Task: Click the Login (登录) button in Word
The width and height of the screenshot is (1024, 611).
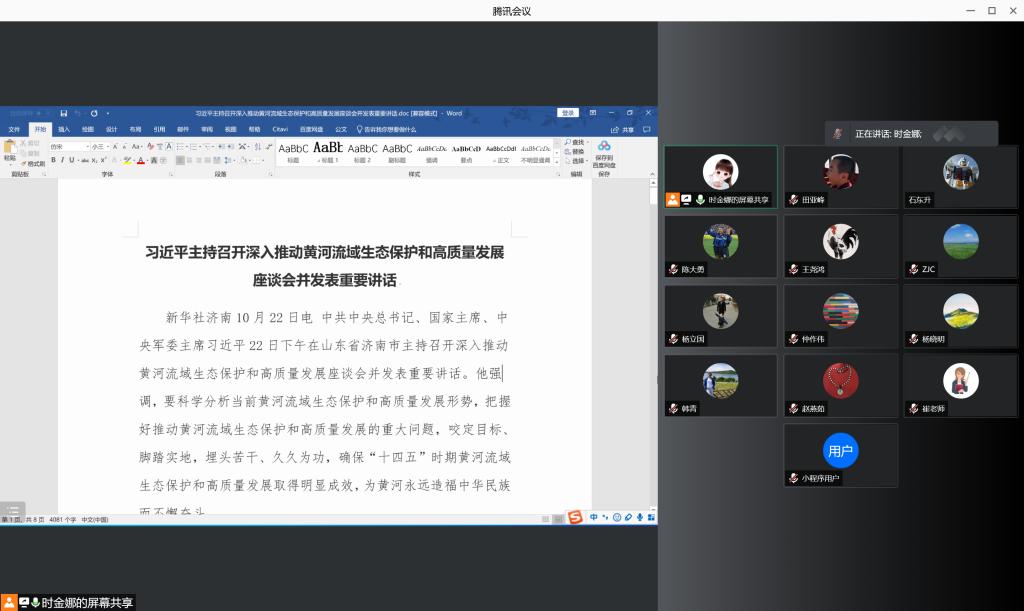Action: [568, 113]
